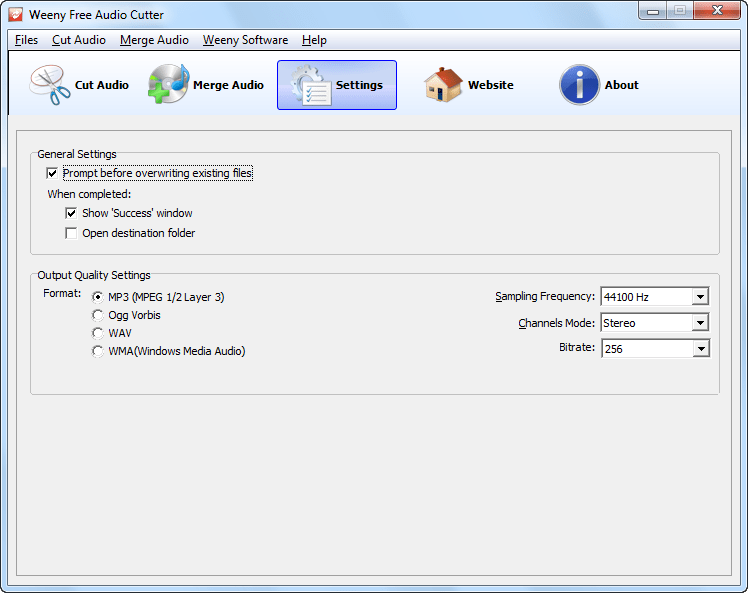
Task: Click the 'Format:' label
Action: pyautogui.click(x=62, y=293)
